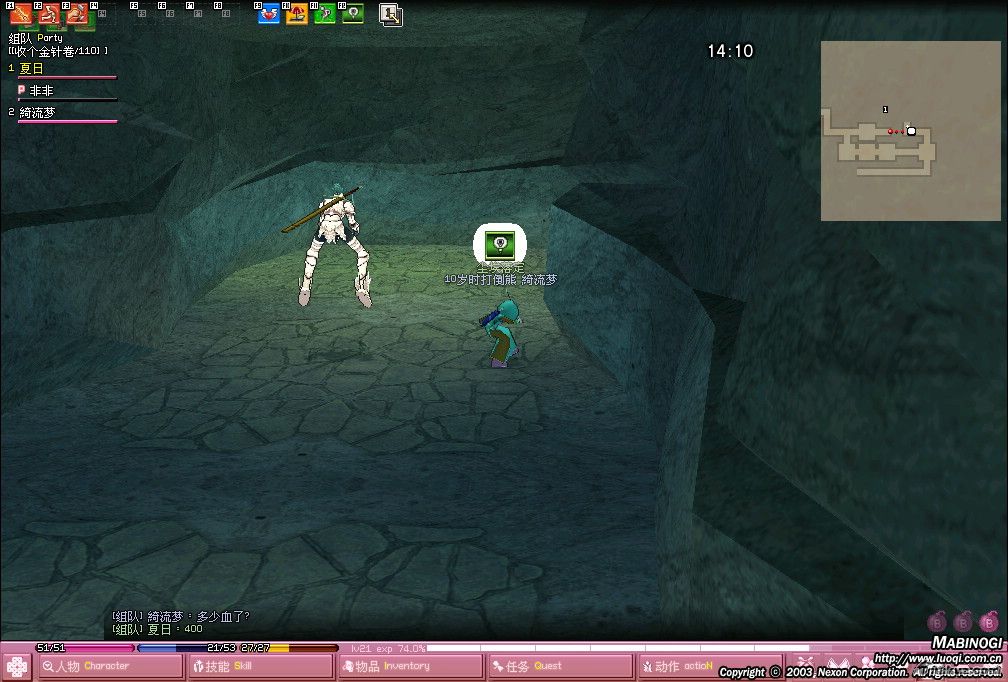Use the F1 chain skill hotkey icon

(x=21, y=14)
